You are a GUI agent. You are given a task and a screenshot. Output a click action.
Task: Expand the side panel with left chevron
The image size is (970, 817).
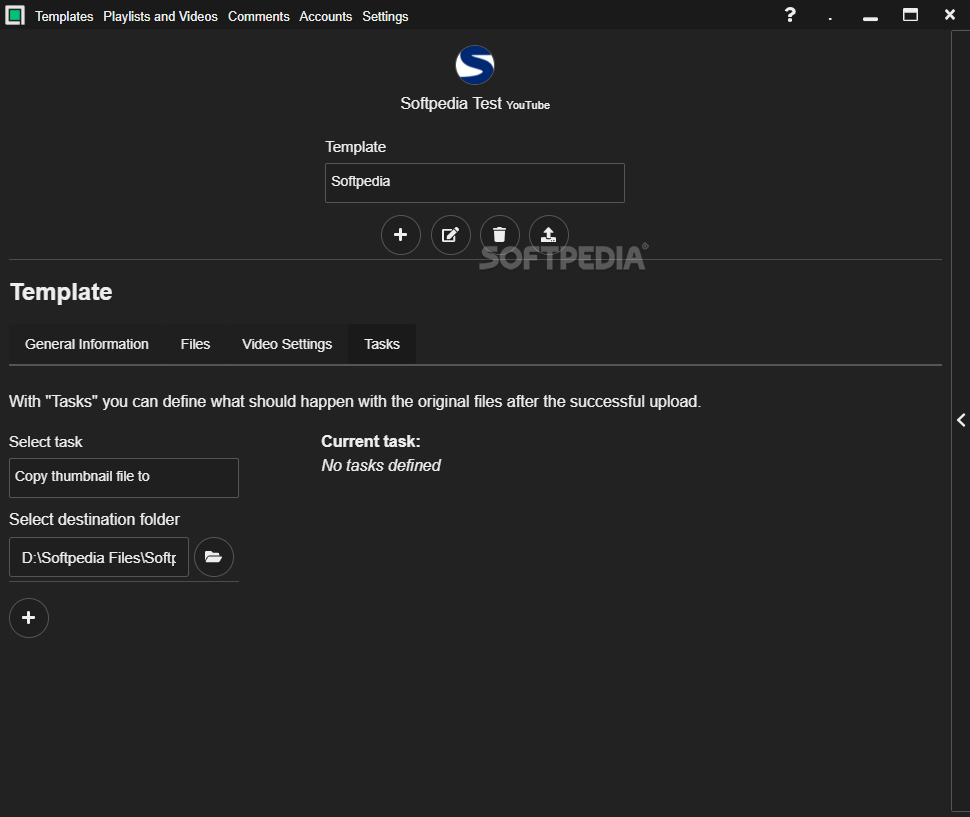pyautogui.click(x=961, y=421)
